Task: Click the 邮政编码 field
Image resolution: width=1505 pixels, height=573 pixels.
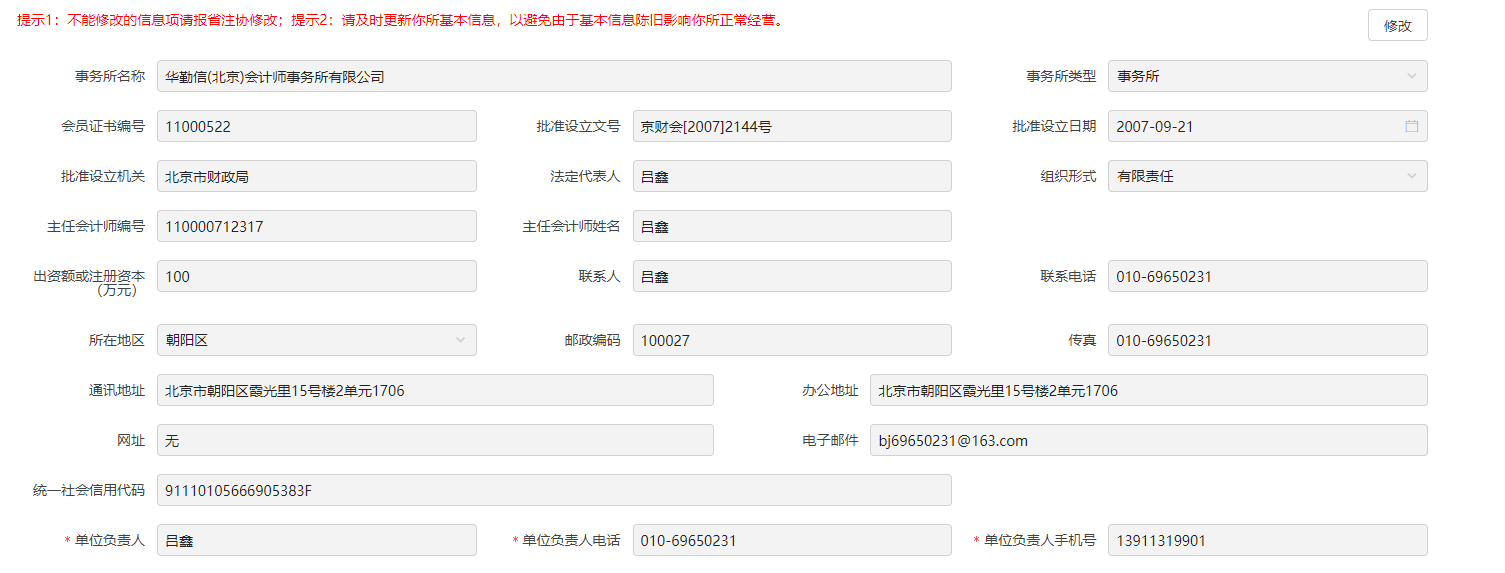Action: click(x=791, y=340)
